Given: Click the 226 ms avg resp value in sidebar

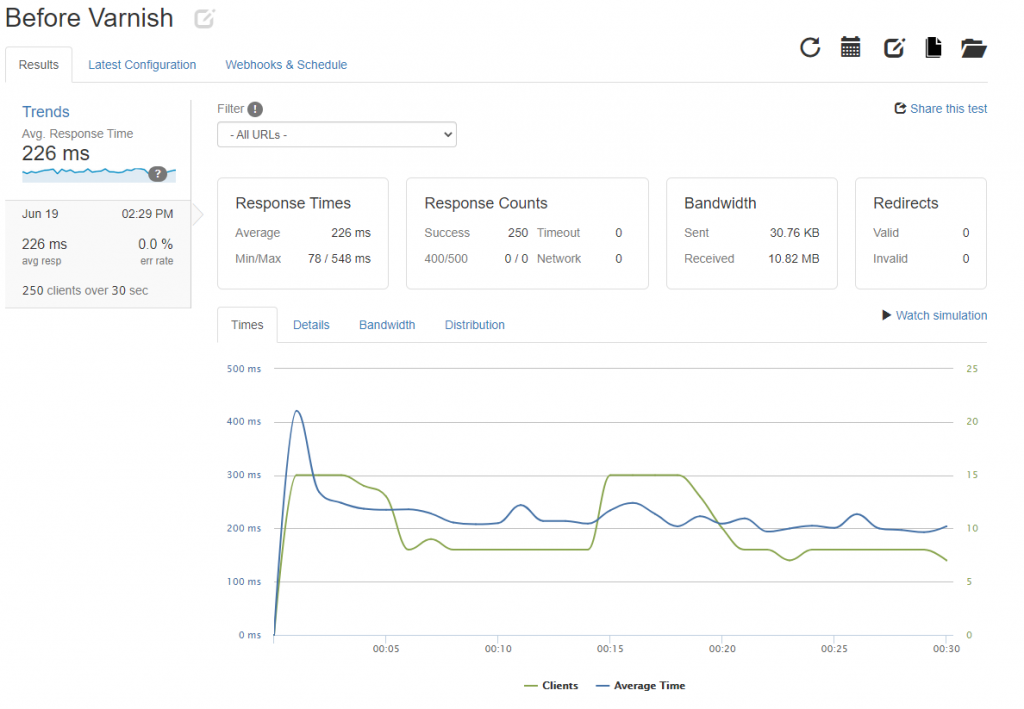Looking at the screenshot, I should (44, 244).
